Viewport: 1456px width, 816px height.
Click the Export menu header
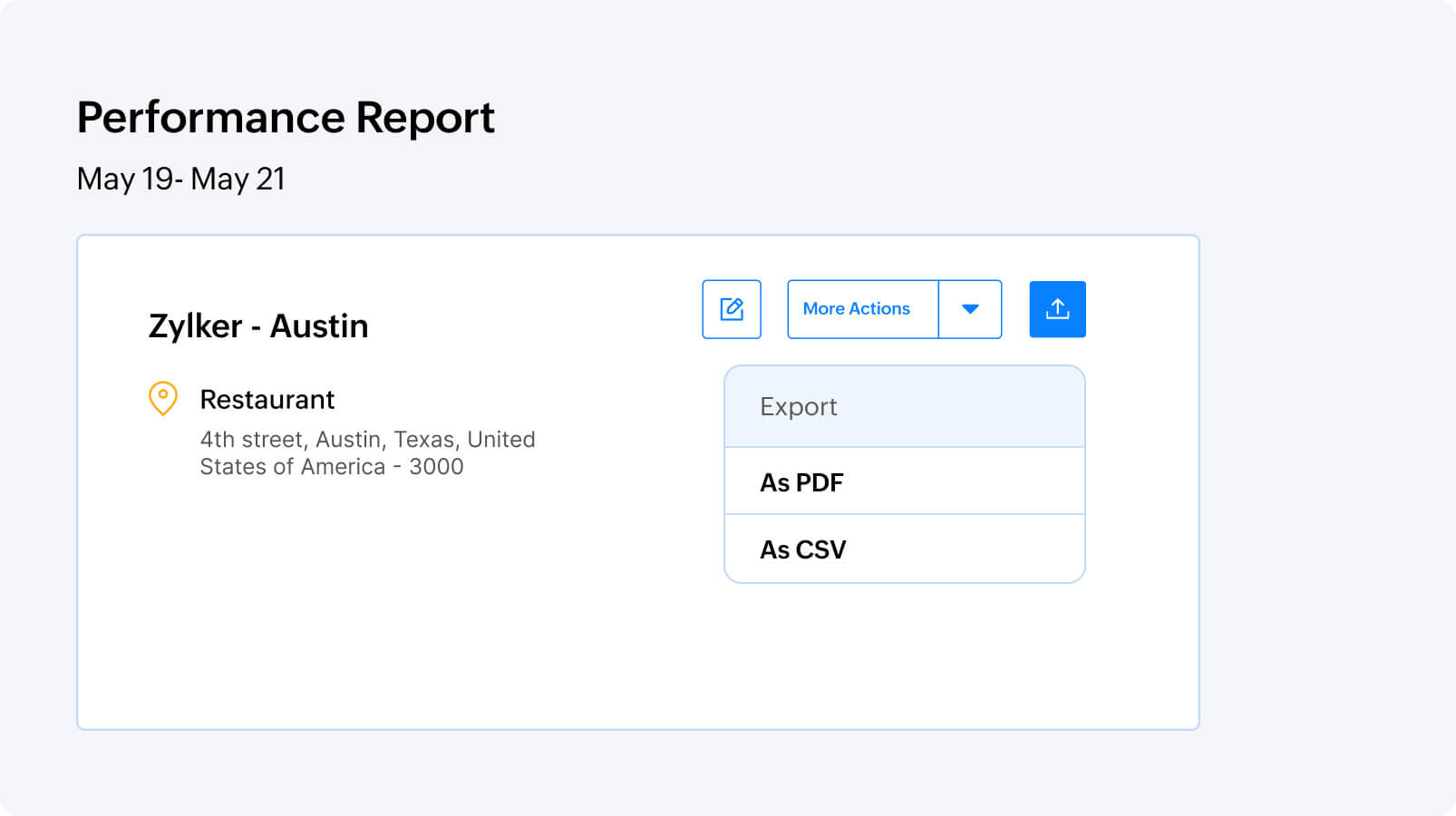(x=798, y=406)
